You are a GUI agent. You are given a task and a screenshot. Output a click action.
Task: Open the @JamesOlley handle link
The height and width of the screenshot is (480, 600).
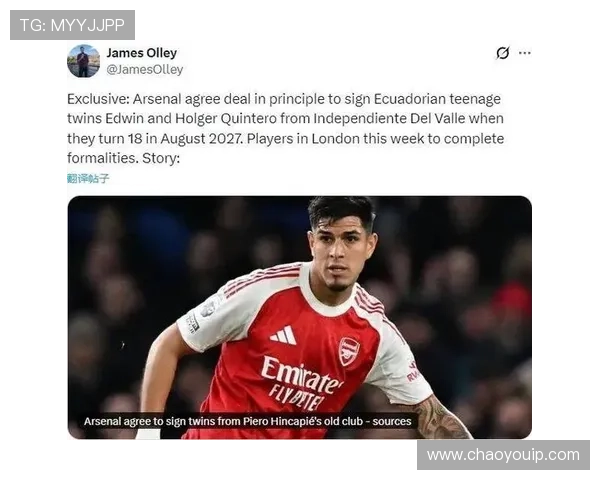(144, 70)
